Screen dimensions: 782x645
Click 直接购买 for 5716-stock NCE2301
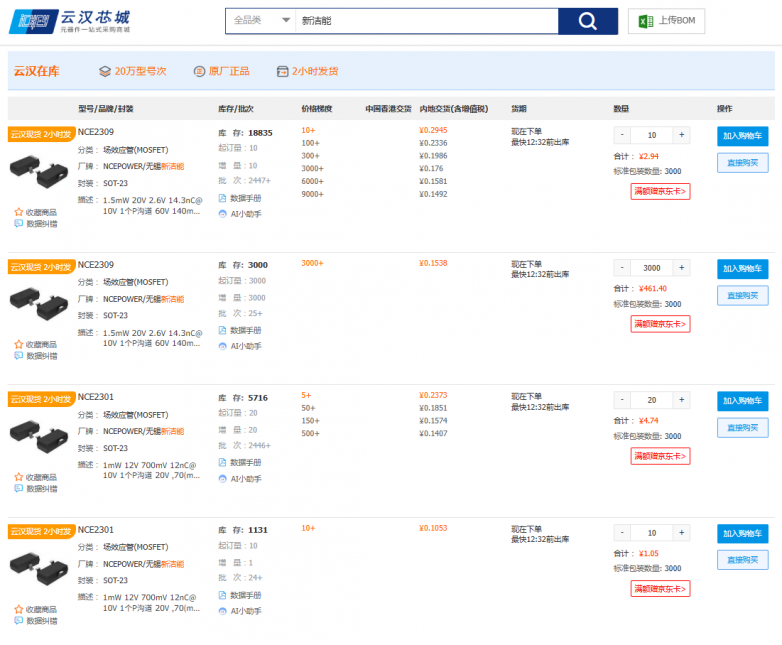[742, 428]
